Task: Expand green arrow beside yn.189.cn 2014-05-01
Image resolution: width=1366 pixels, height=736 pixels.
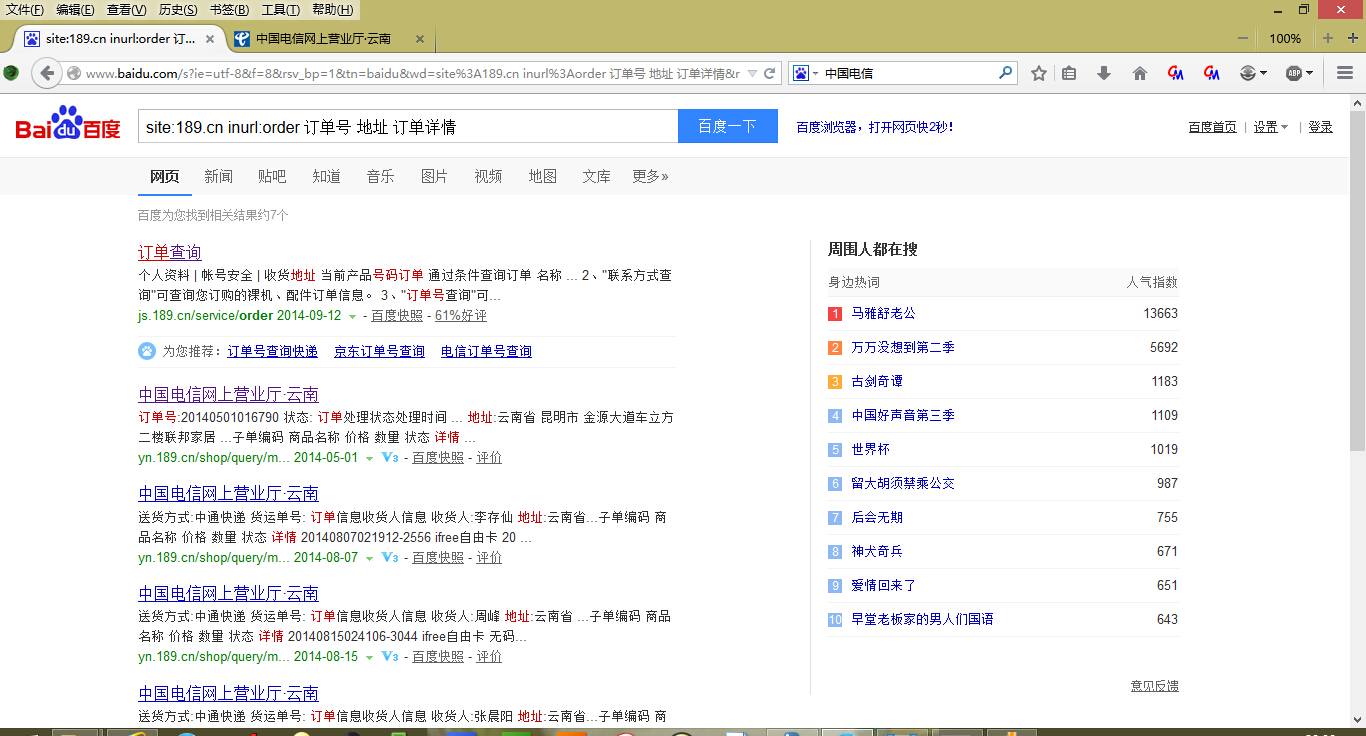Action: point(369,458)
